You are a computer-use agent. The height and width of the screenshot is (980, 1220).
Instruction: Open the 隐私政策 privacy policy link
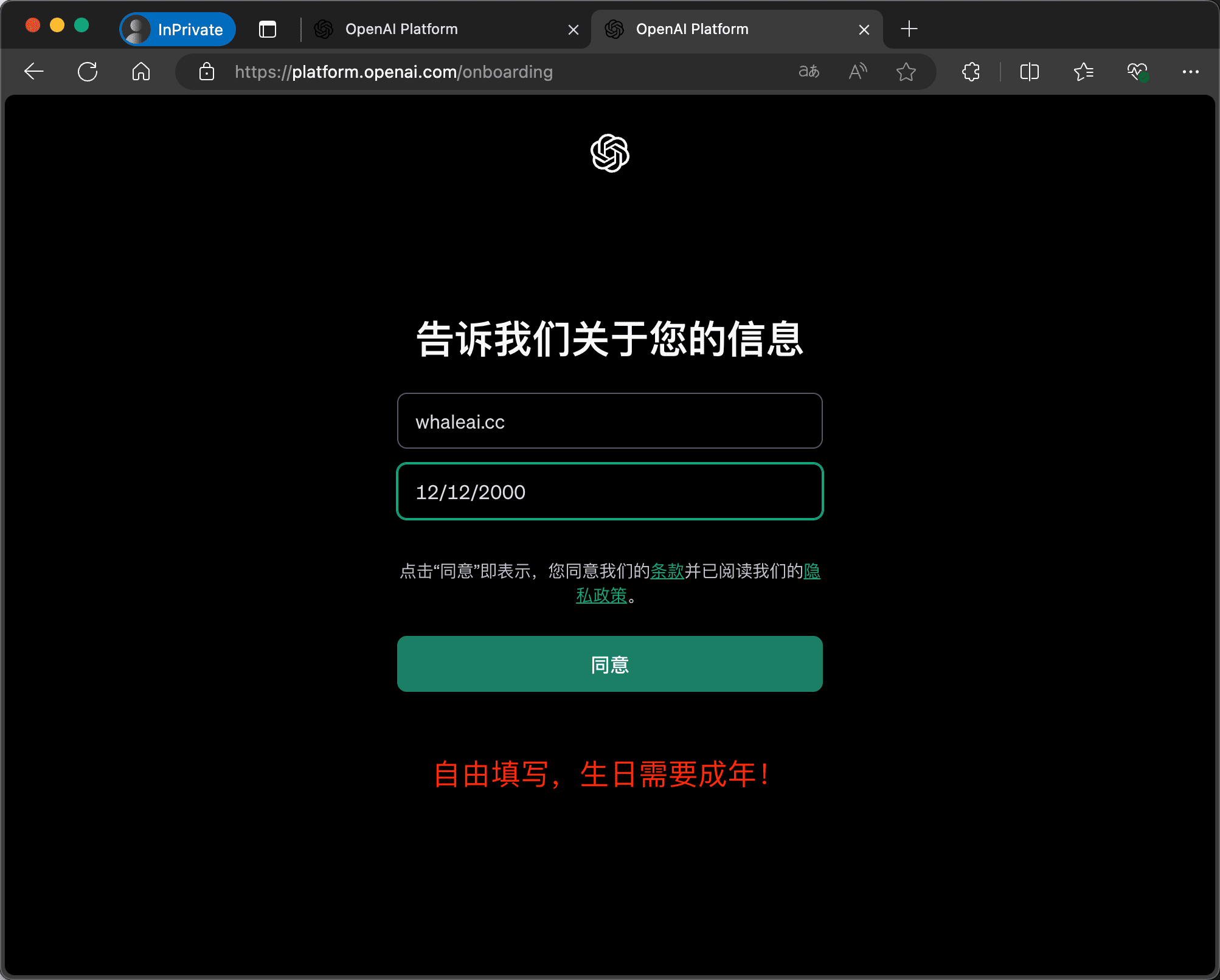point(601,595)
